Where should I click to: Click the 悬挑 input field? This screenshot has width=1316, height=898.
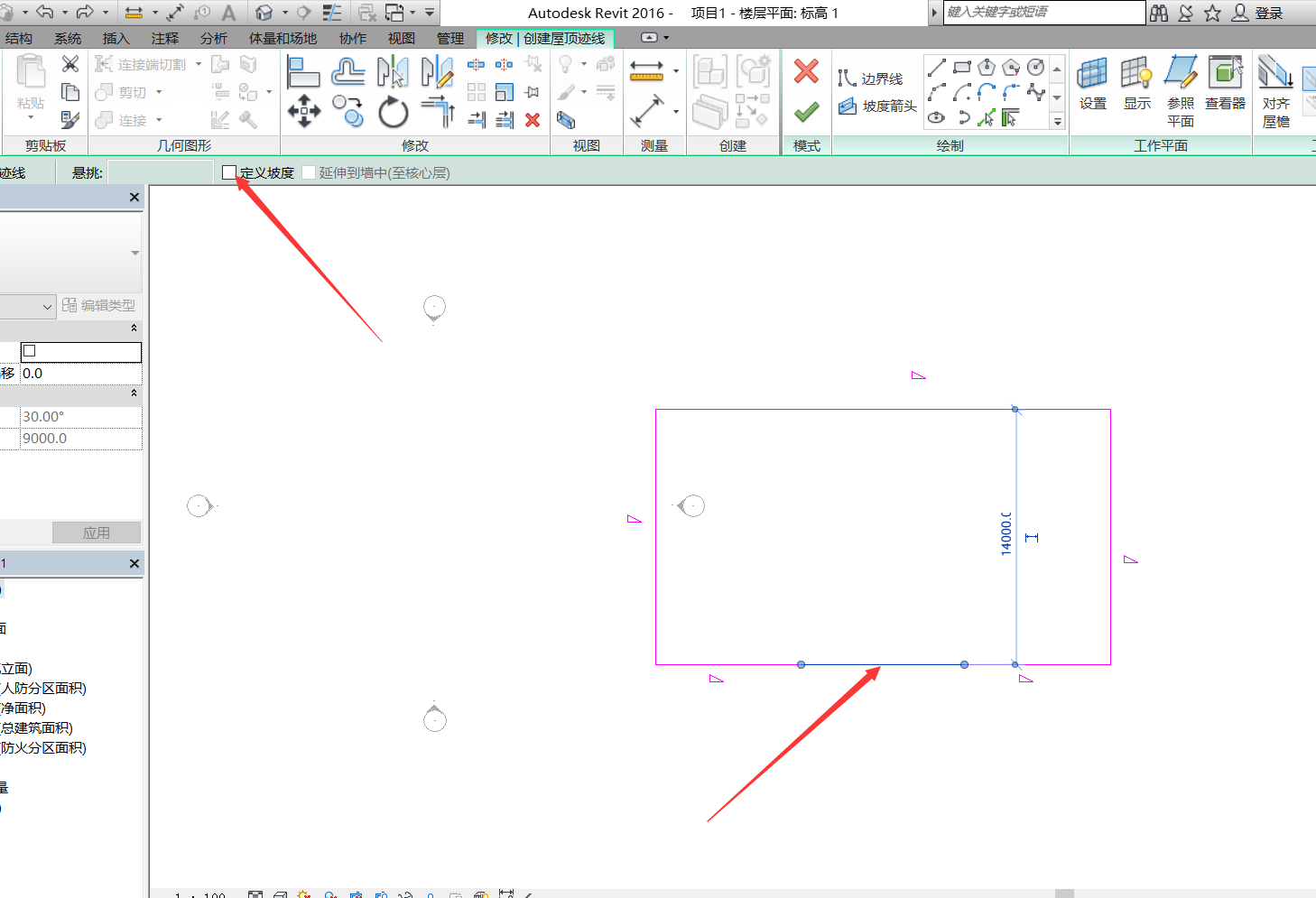161,172
